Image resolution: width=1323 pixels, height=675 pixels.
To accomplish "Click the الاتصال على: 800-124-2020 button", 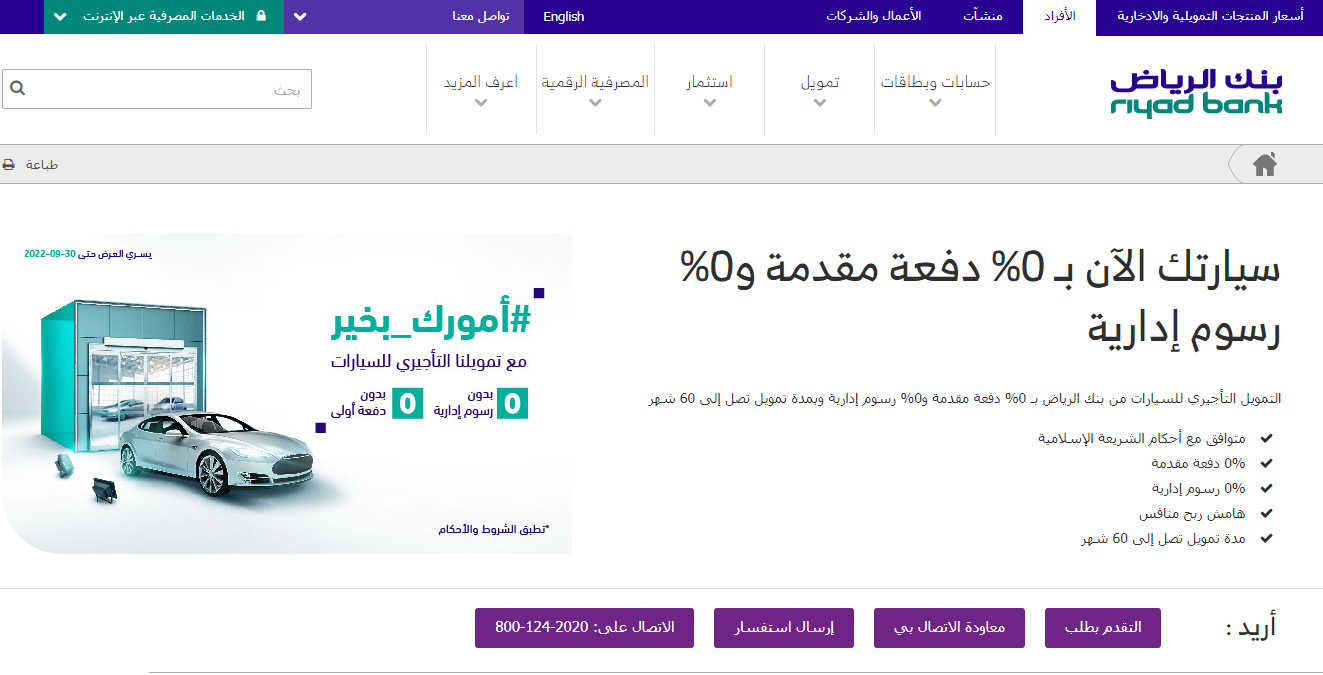I will [585, 628].
